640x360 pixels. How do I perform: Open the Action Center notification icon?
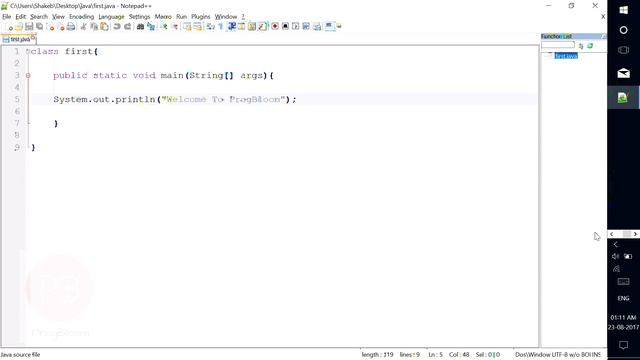[x=623, y=345]
